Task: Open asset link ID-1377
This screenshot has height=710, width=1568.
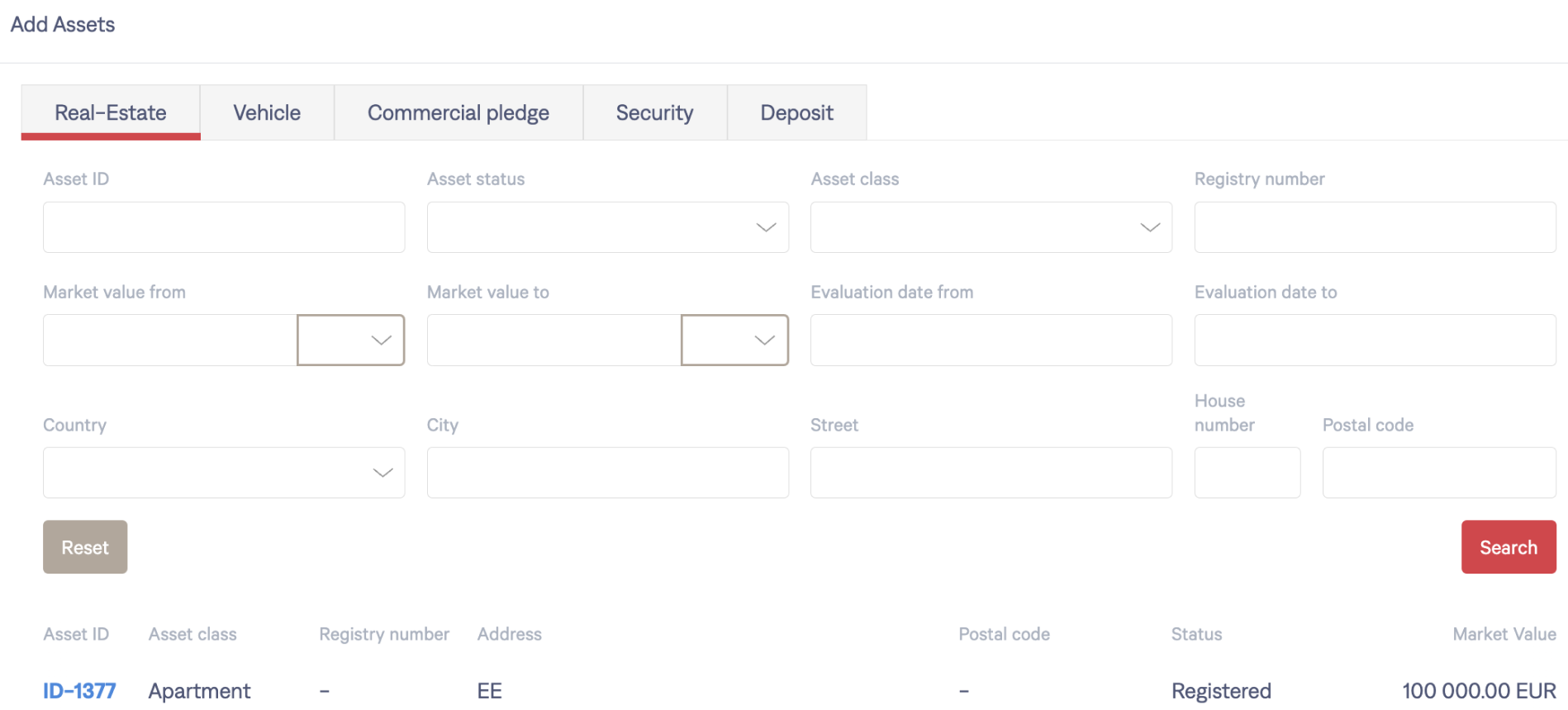Action: pyautogui.click(x=79, y=691)
